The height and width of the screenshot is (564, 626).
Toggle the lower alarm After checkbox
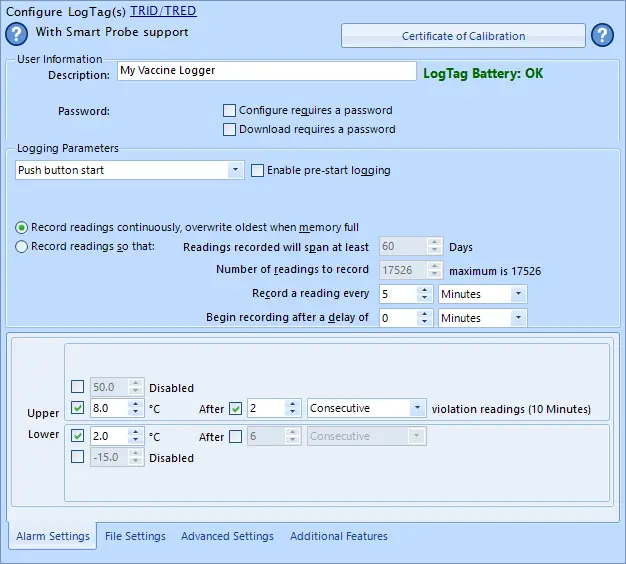click(235, 436)
